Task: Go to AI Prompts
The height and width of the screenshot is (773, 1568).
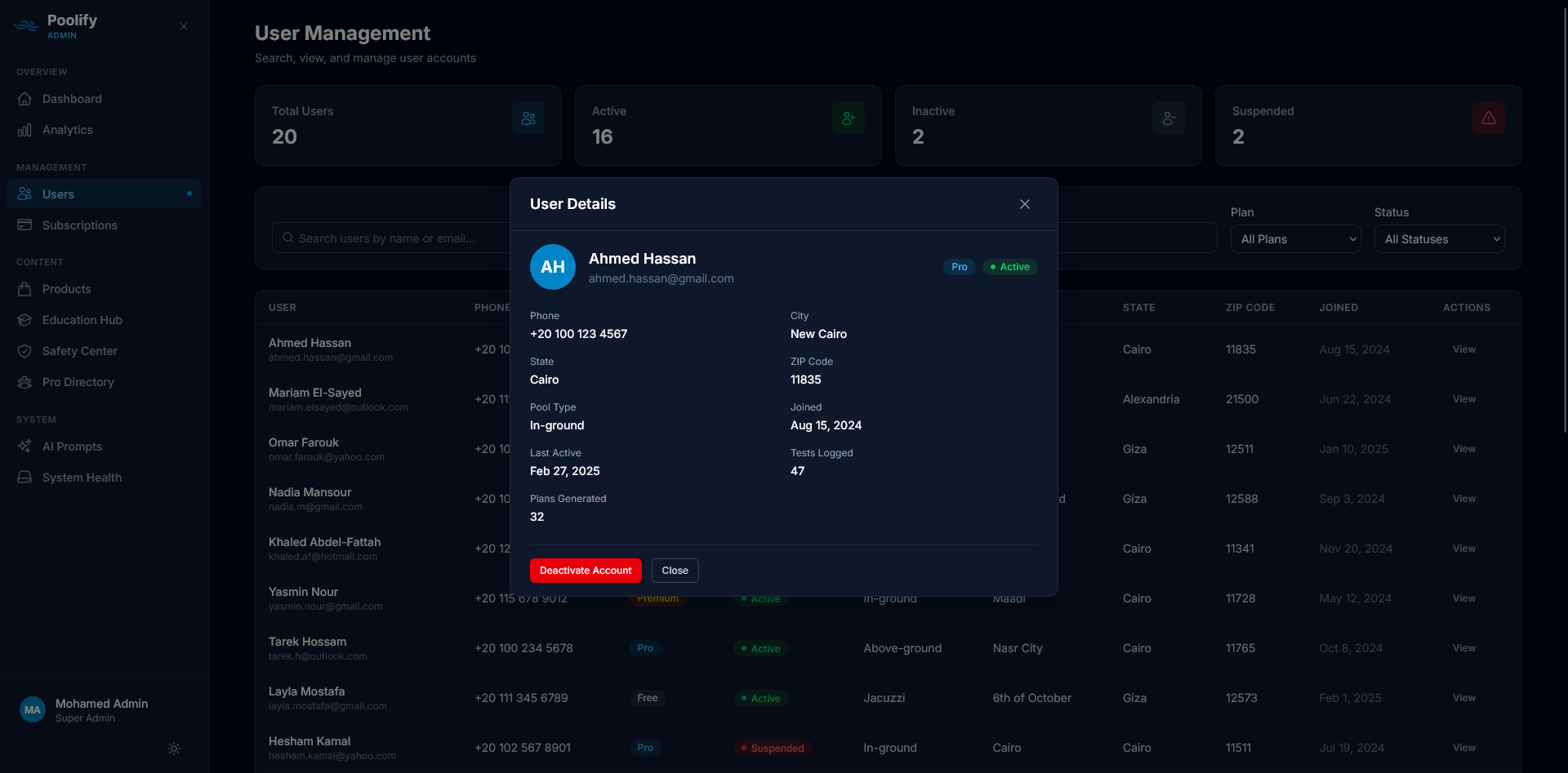Action: pos(104,446)
